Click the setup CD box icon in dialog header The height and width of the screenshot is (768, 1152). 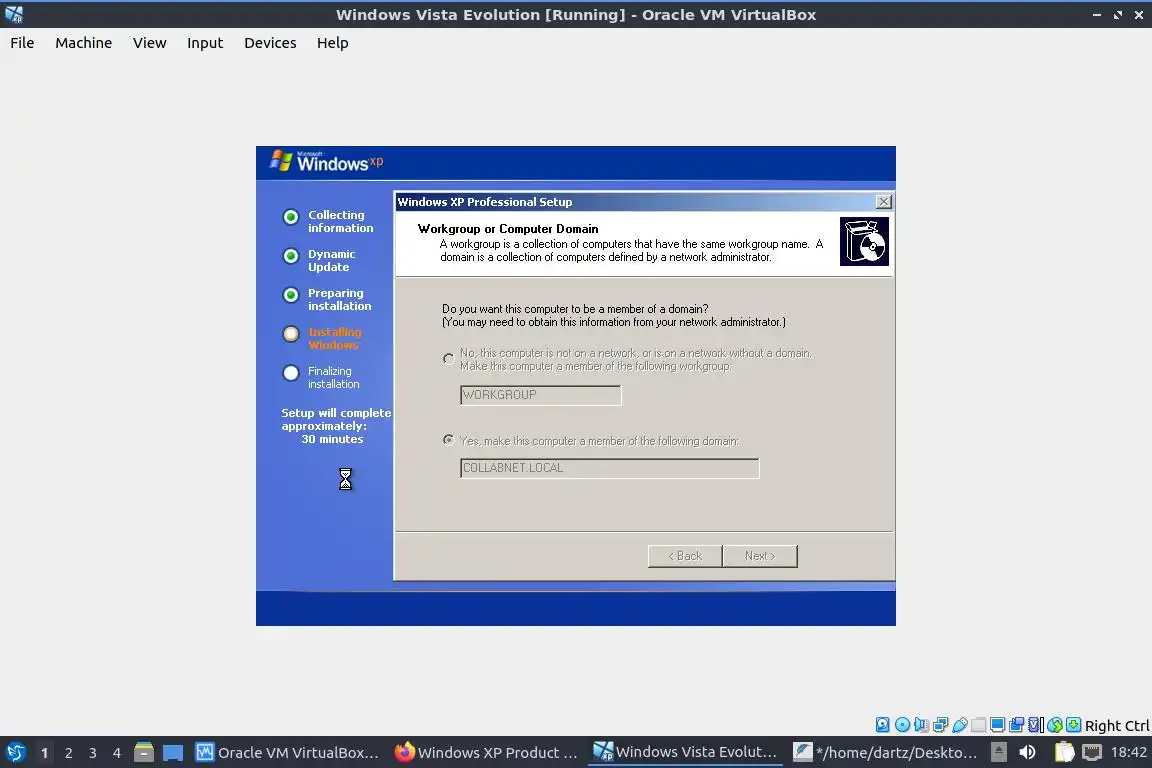tap(864, 241)
